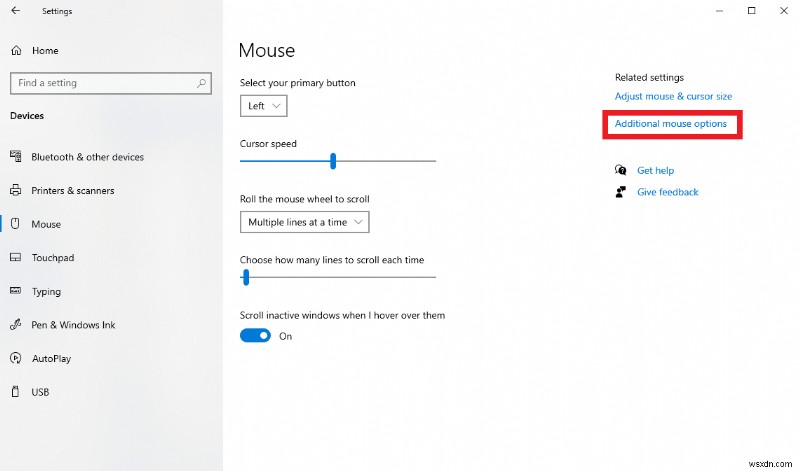The image size is (800, 471).
Task: Click the Pen & Windows Ink icon
Action: point(16,325)
